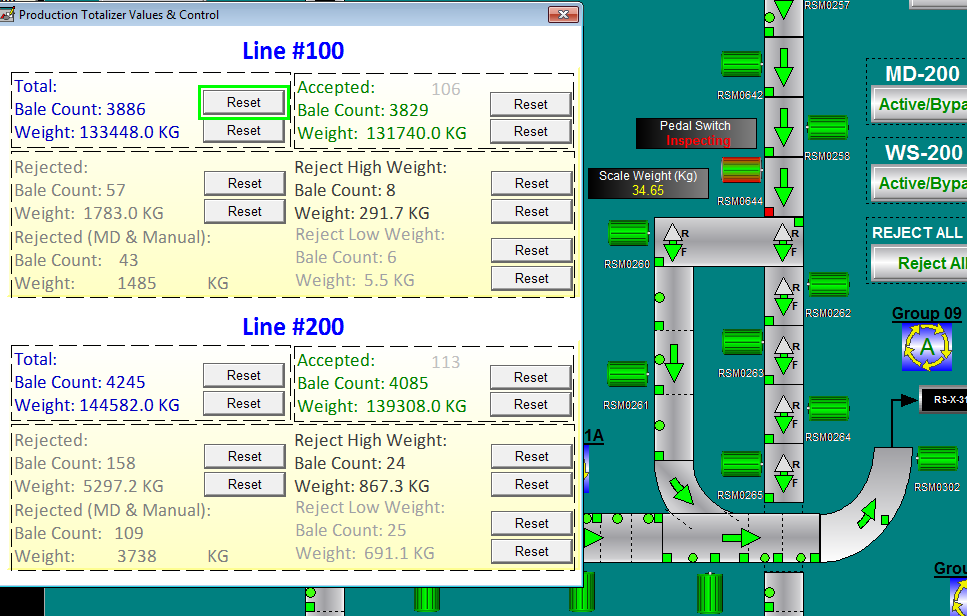Reset Line #200 Total Bale Count 4245
This screenshot has width=967, height=616.
[244, 375]
